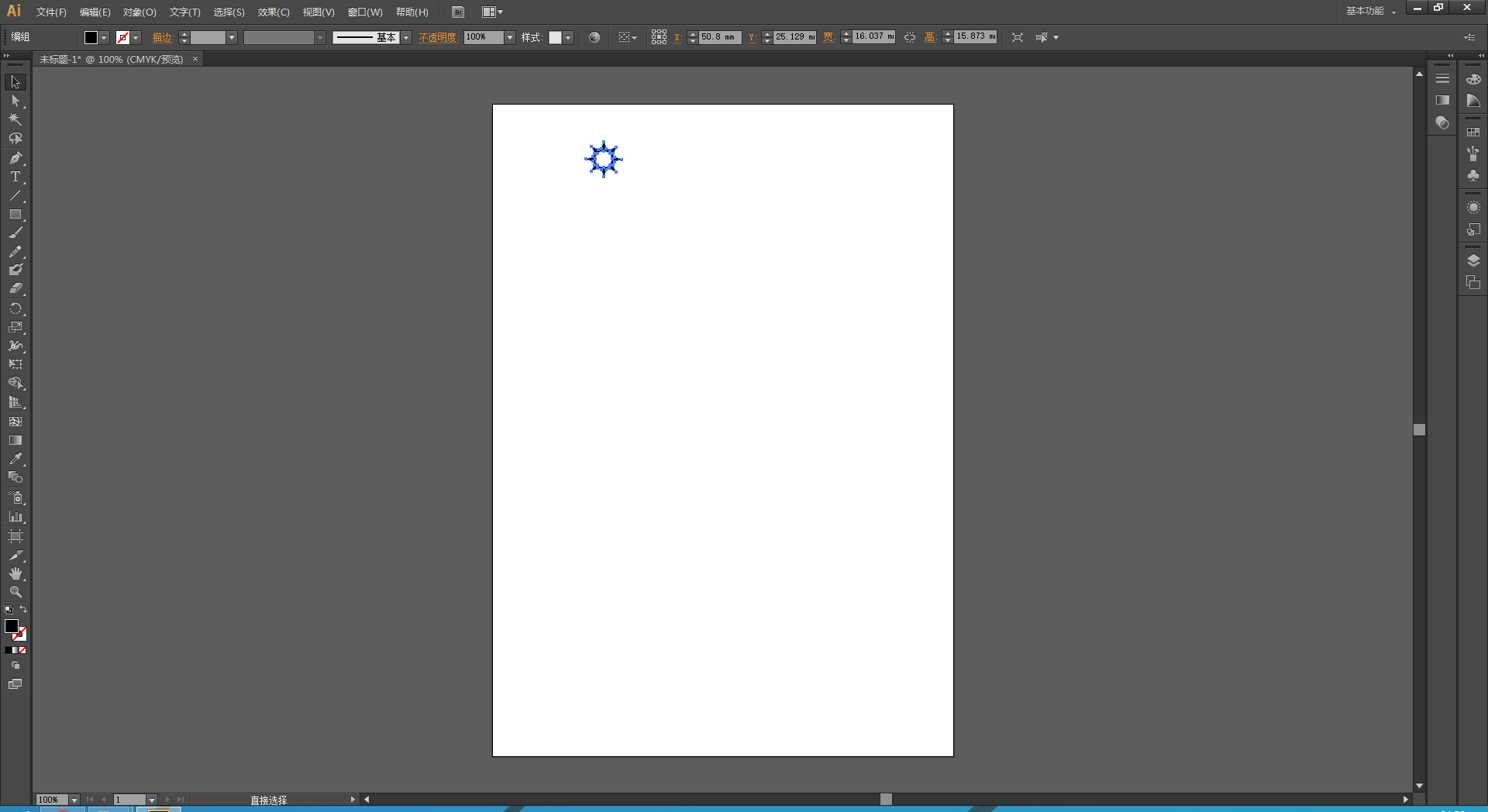1488x812 pixels.
Task: Open opacity 100% dropdown
Action: [510, 37]
